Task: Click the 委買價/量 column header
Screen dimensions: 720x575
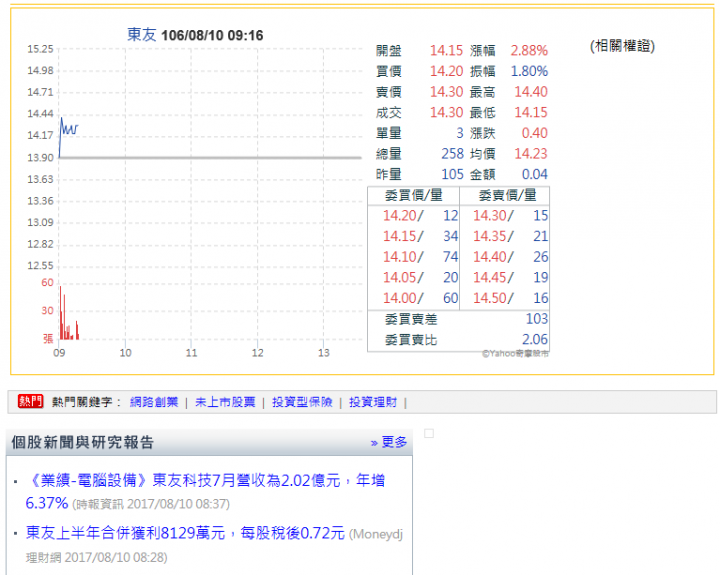Action: 414,195
